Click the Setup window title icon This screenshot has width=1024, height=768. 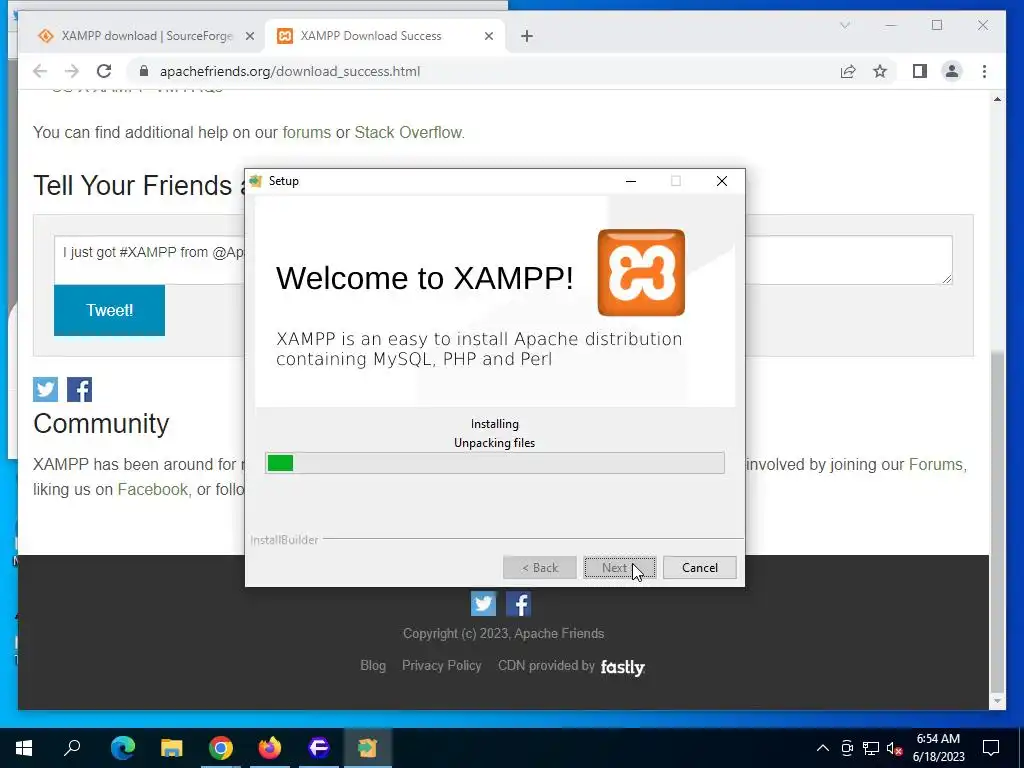coord(255,181)
